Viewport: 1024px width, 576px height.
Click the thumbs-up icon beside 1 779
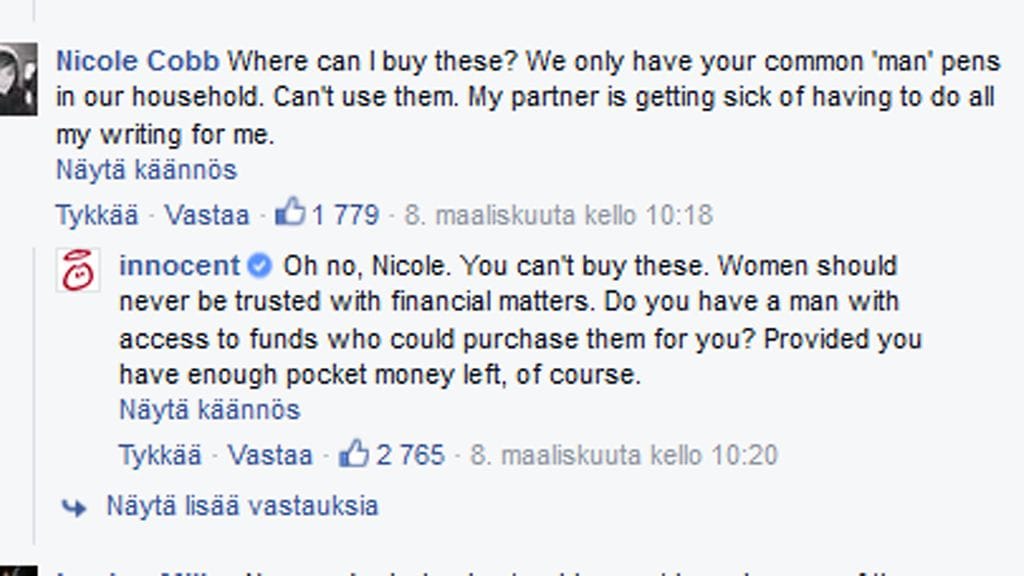(290, 213)
